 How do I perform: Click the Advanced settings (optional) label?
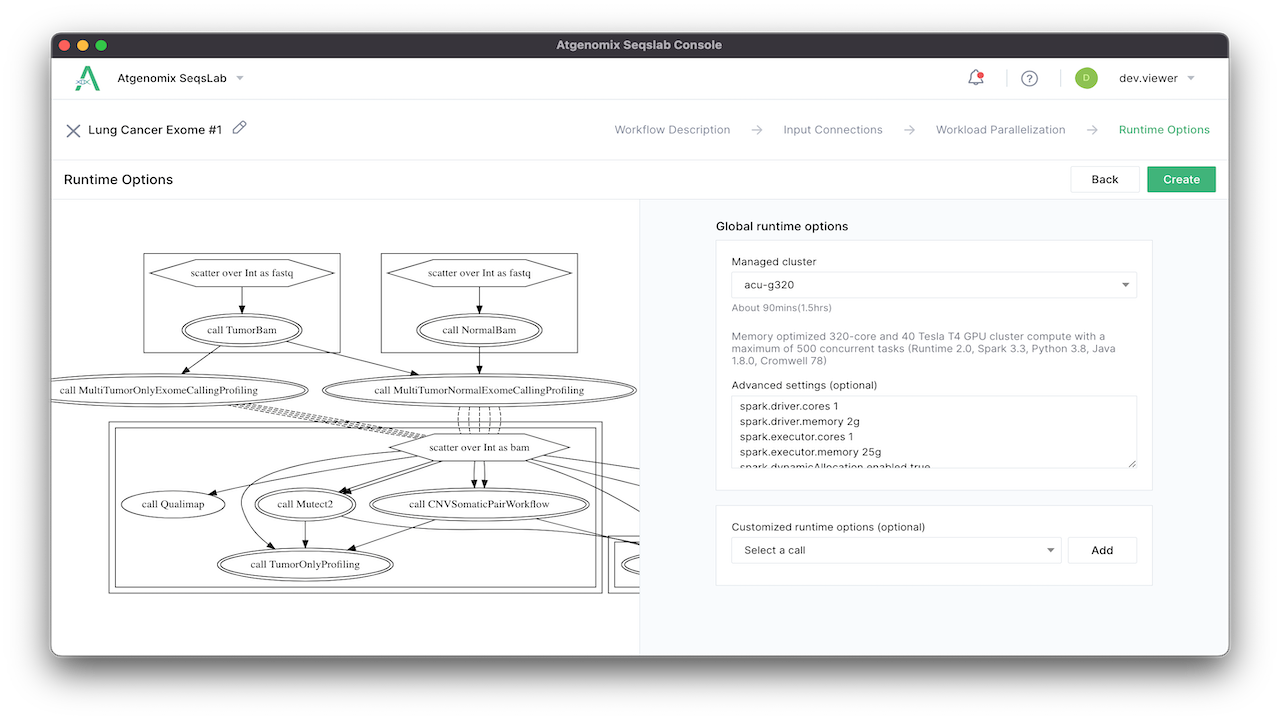[x=803, y=385]
